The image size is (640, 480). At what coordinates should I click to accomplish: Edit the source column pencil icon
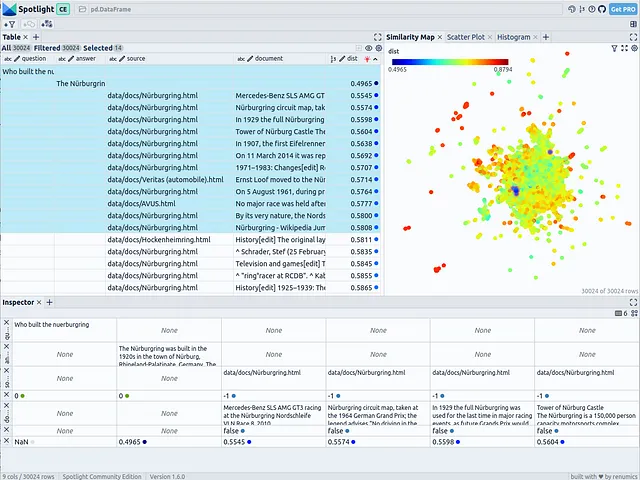122,59
